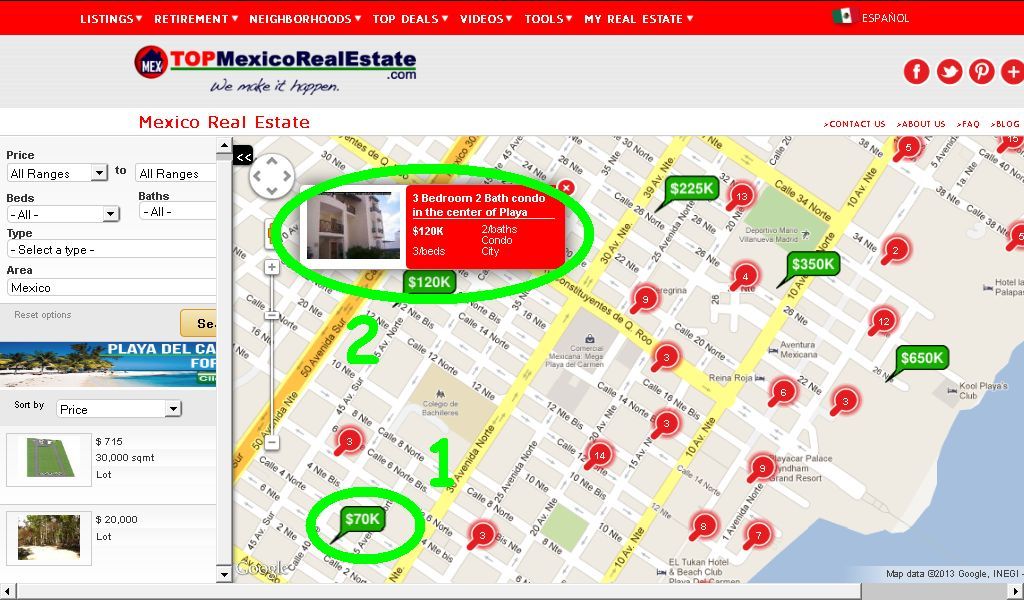
Task: Click the Playa del Carmen beach banner
Action: (x=108, y=364)
